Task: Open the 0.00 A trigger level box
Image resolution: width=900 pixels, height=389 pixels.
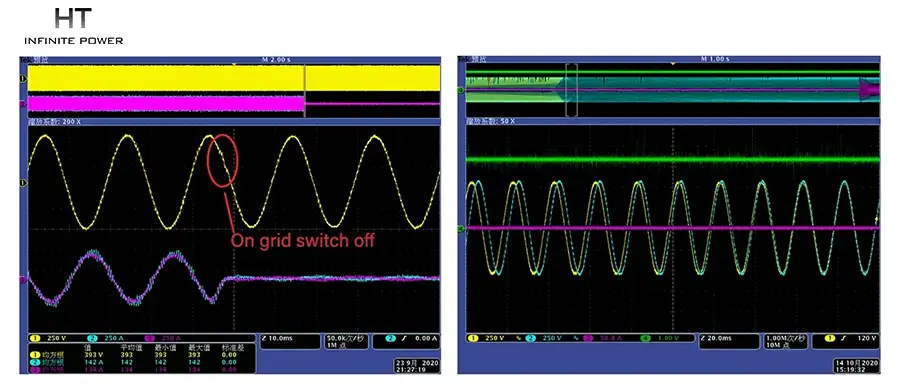Action: pyautogui.click(x=406, y=341)
